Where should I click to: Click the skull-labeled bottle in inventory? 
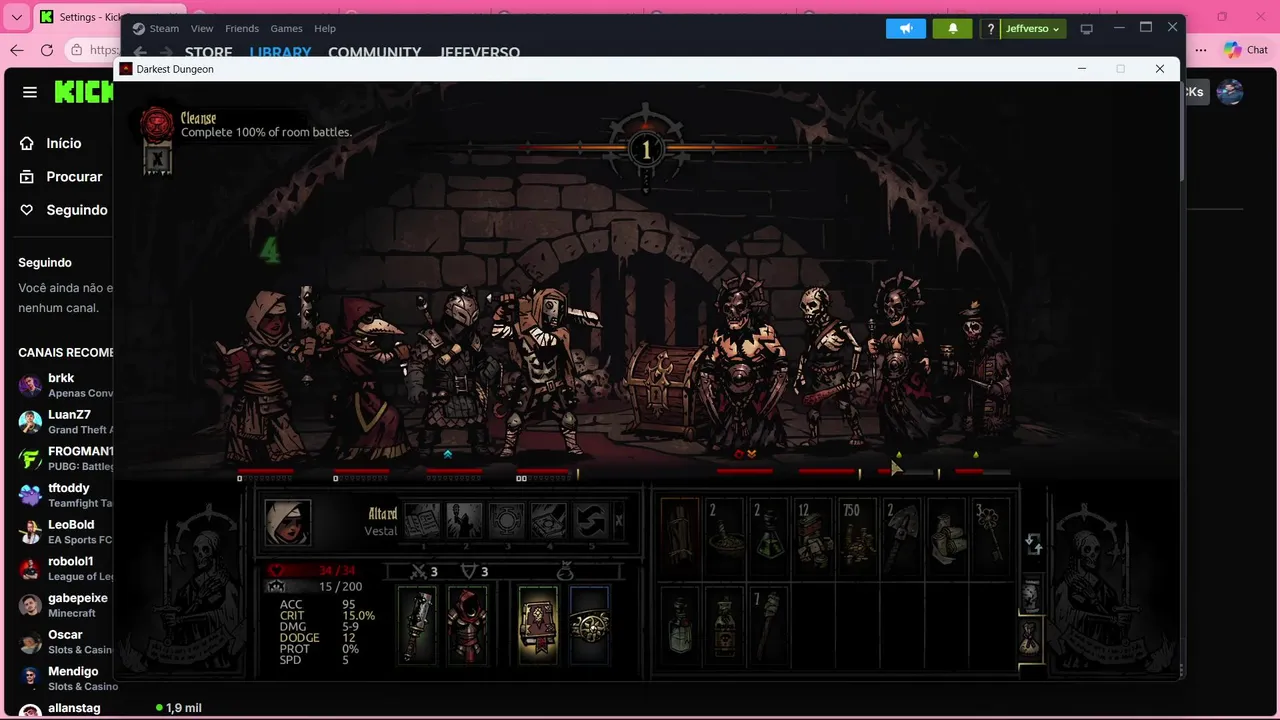click(724, 626)
